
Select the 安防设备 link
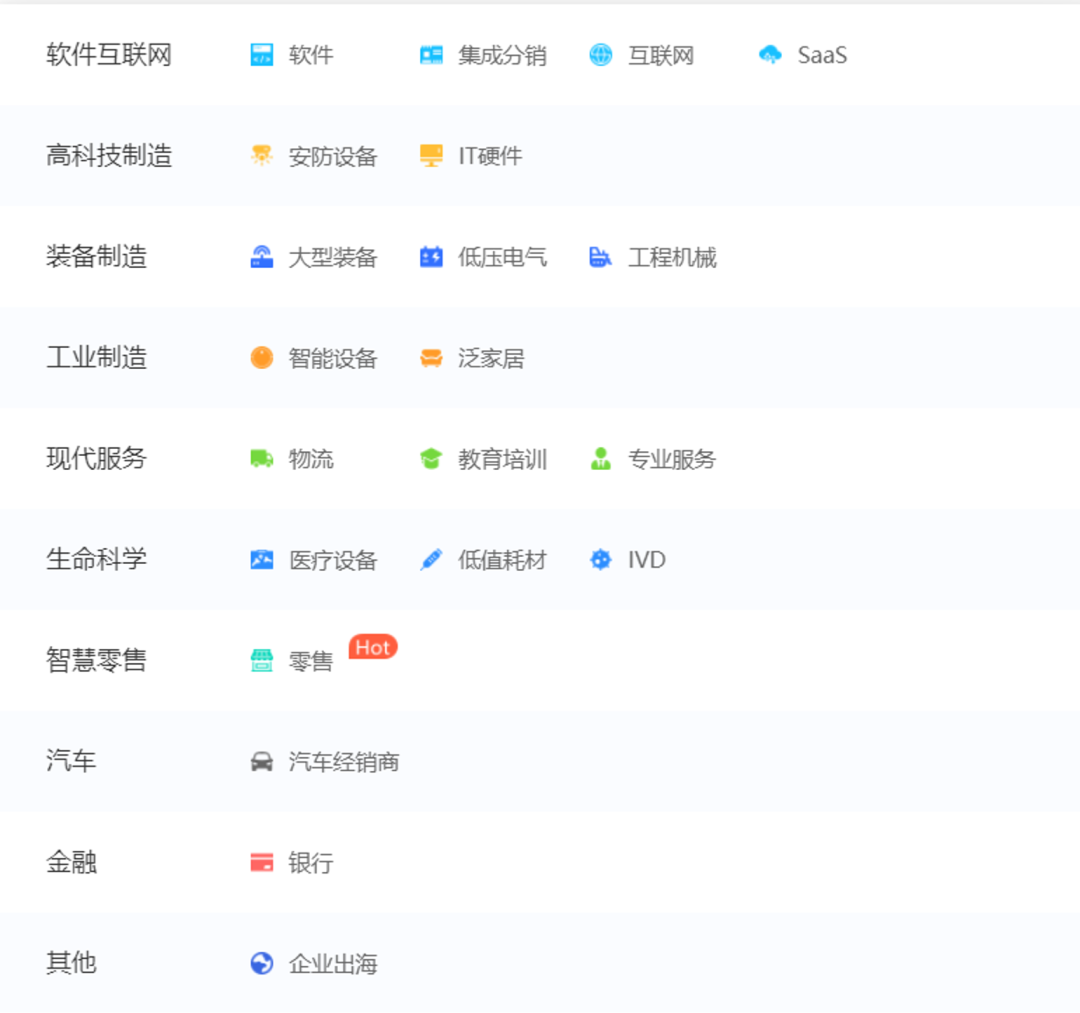pyautogui.click(x=333, y=156)
